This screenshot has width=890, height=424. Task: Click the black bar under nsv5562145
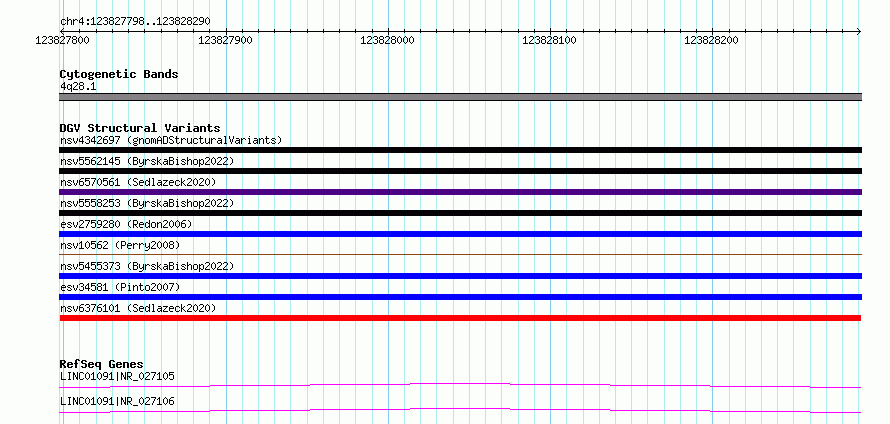tap(460, 171)
